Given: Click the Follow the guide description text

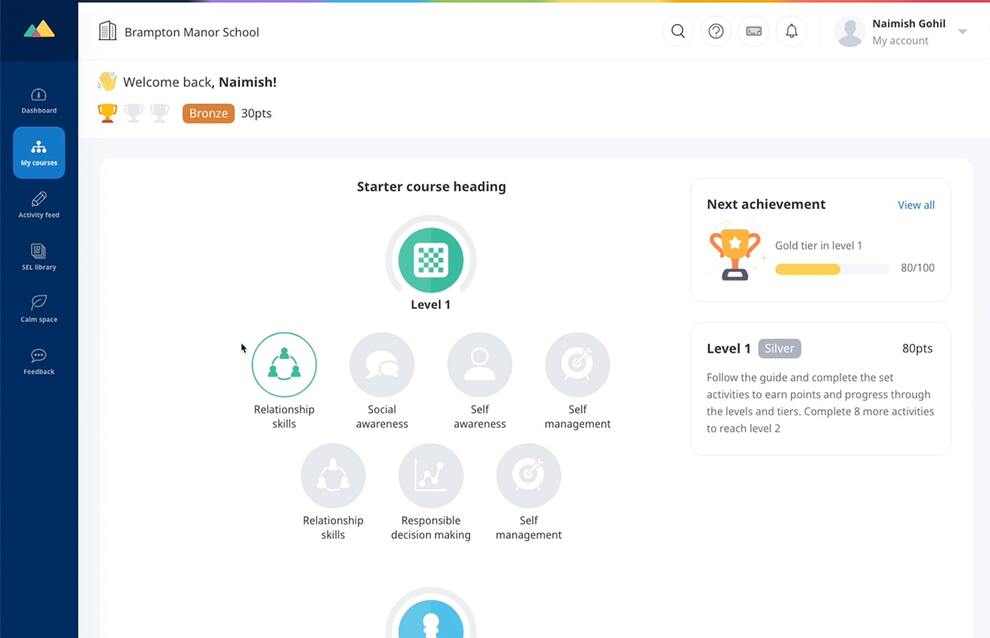Looking at the screenshot, I should click(x=820, y=403).
